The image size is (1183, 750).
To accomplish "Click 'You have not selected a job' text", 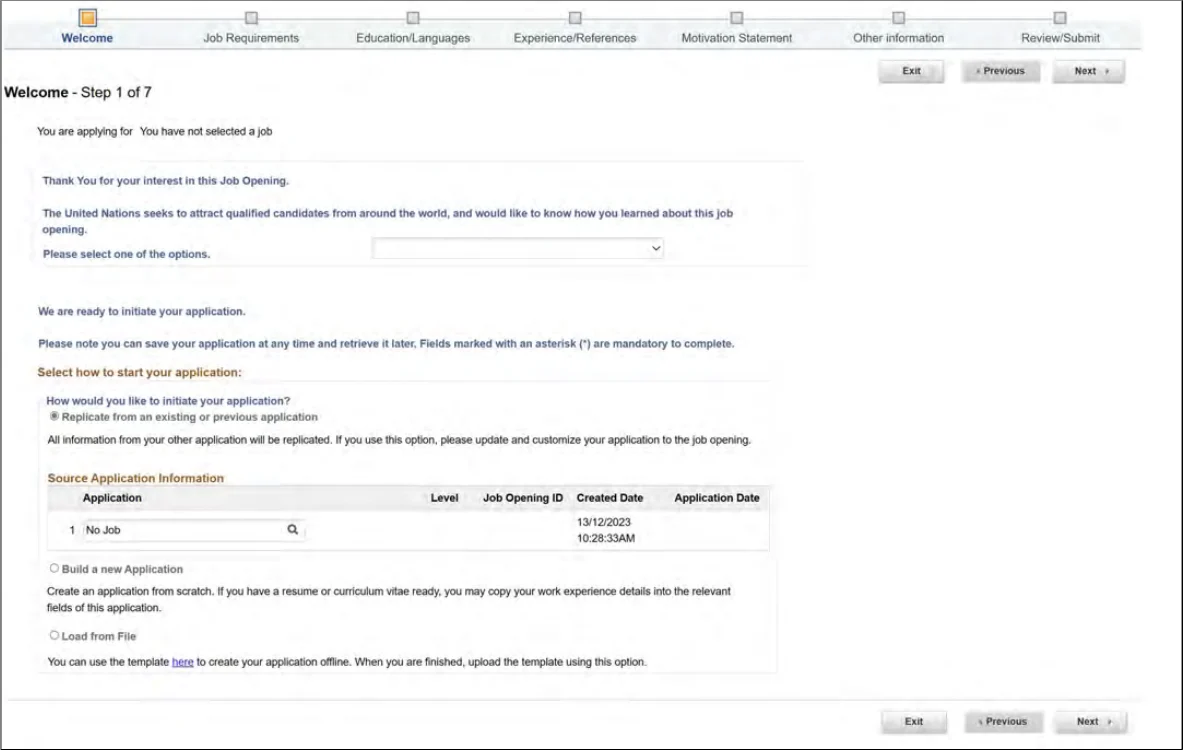I will point(206,131).
